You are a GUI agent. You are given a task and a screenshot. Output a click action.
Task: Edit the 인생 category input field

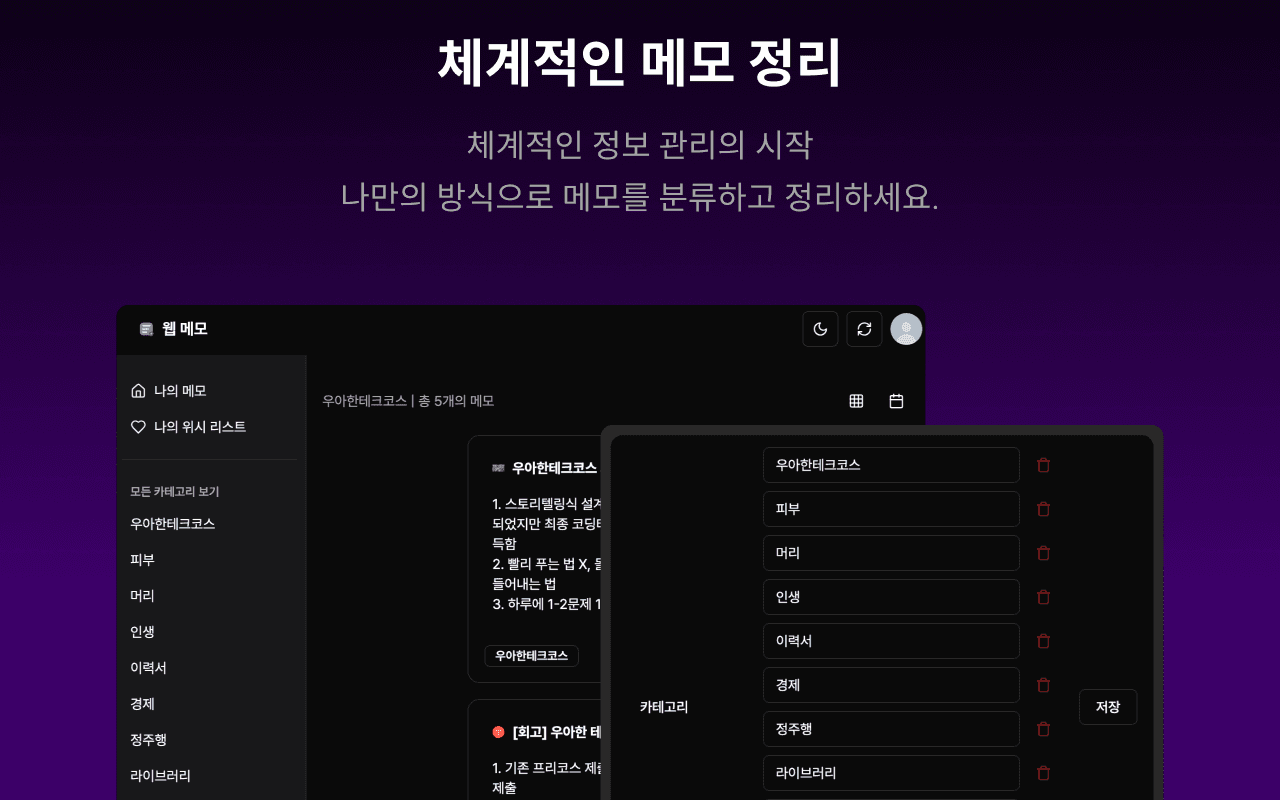tap(891, 597)
